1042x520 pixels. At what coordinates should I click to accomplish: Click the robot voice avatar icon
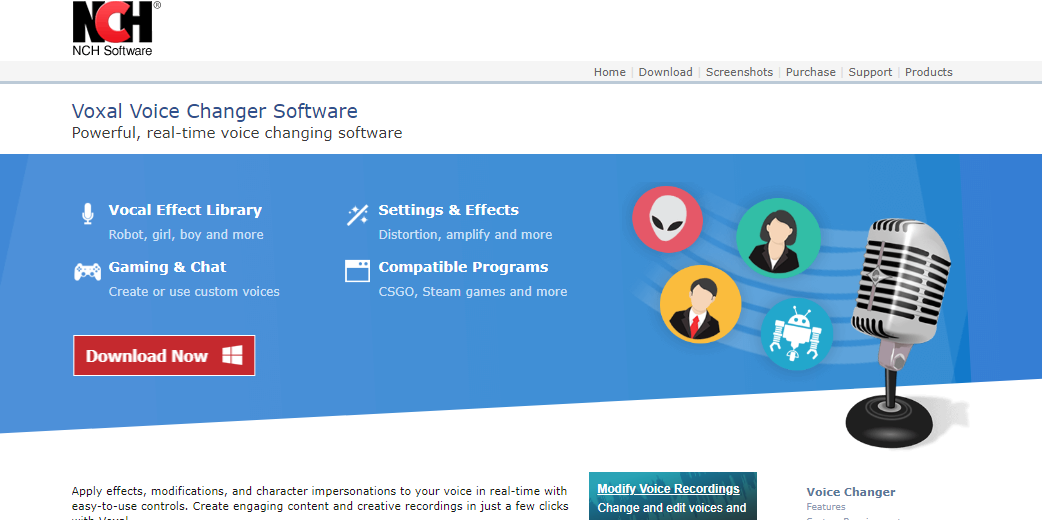[x=796, y=334]
